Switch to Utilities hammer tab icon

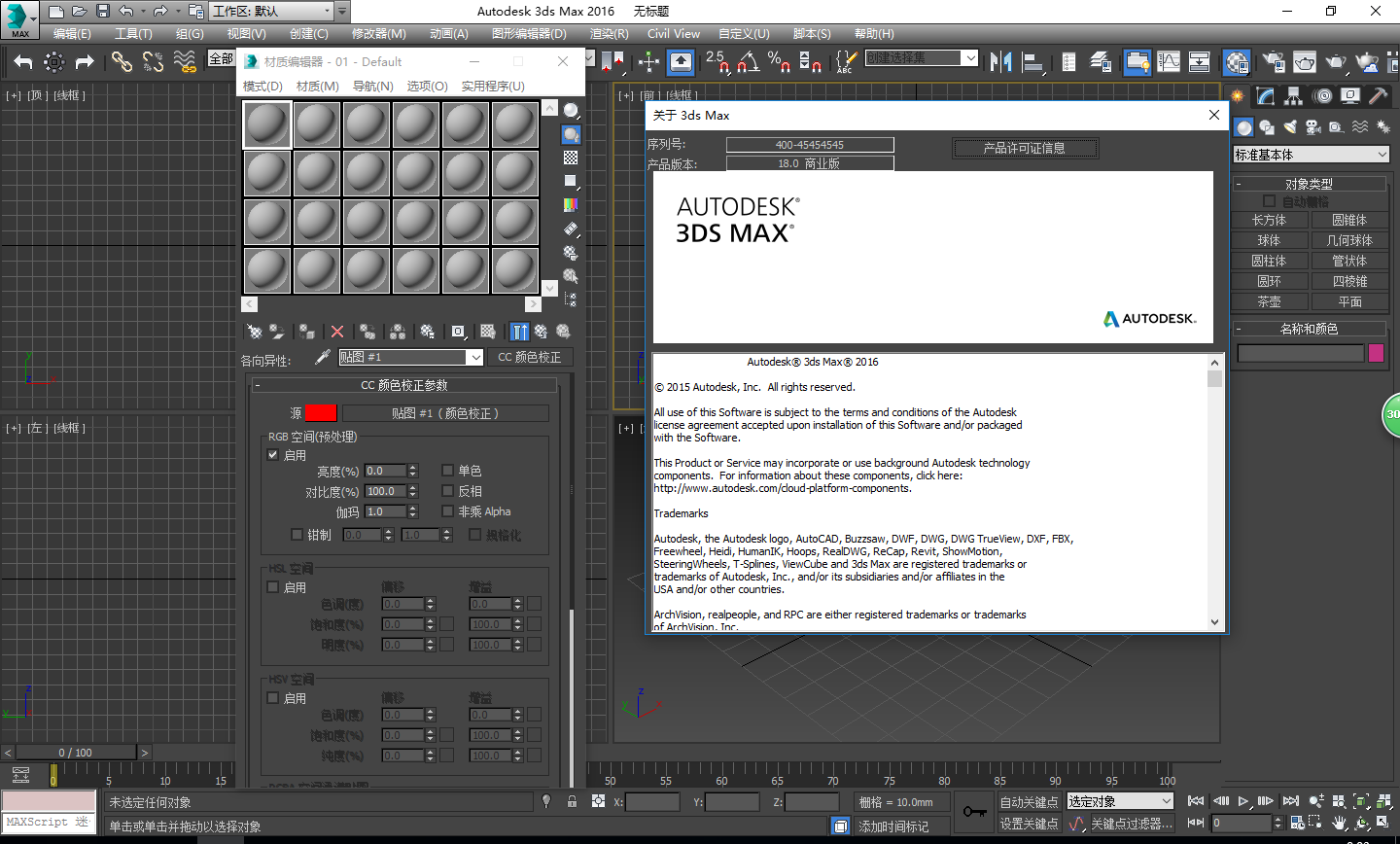click(1378, 96)
